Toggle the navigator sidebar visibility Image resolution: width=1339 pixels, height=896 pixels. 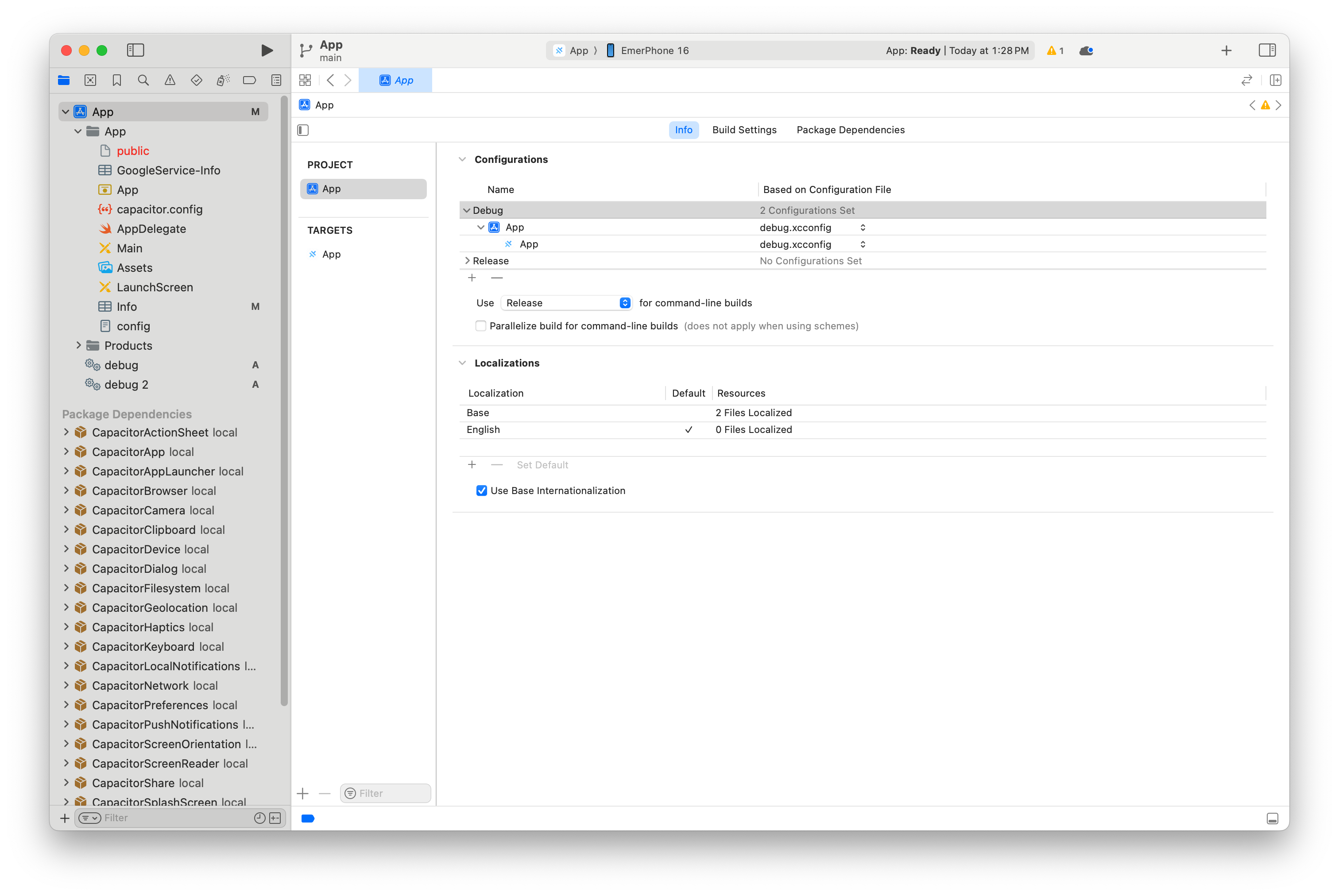[135, 50]
